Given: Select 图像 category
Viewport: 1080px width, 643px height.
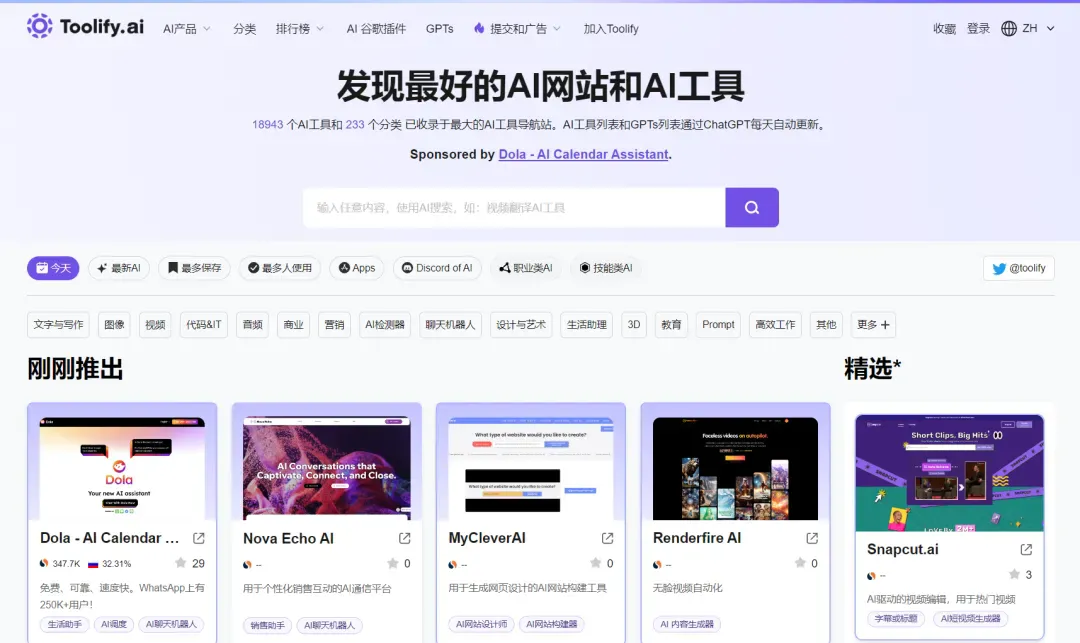Looking at the screenshot, I should 114,324.
